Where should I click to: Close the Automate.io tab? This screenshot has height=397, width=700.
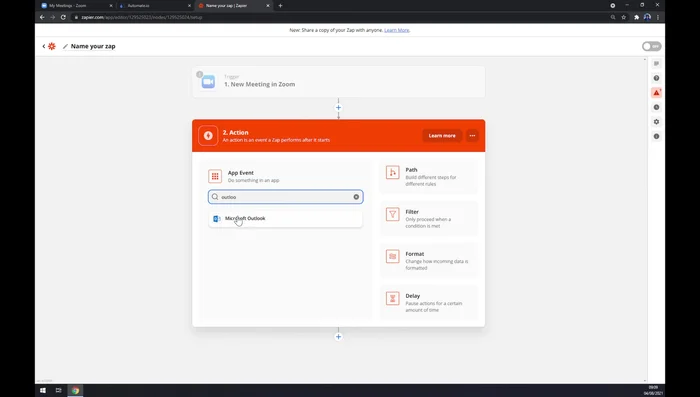(x=189, y=6)
